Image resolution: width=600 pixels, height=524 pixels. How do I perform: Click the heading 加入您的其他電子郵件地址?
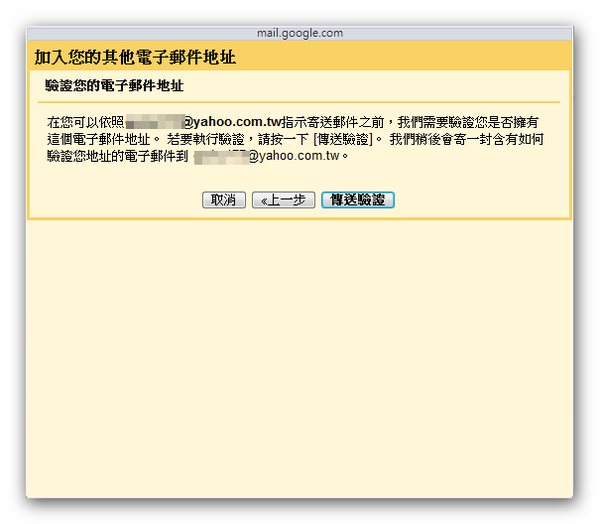tap(135, 57)
